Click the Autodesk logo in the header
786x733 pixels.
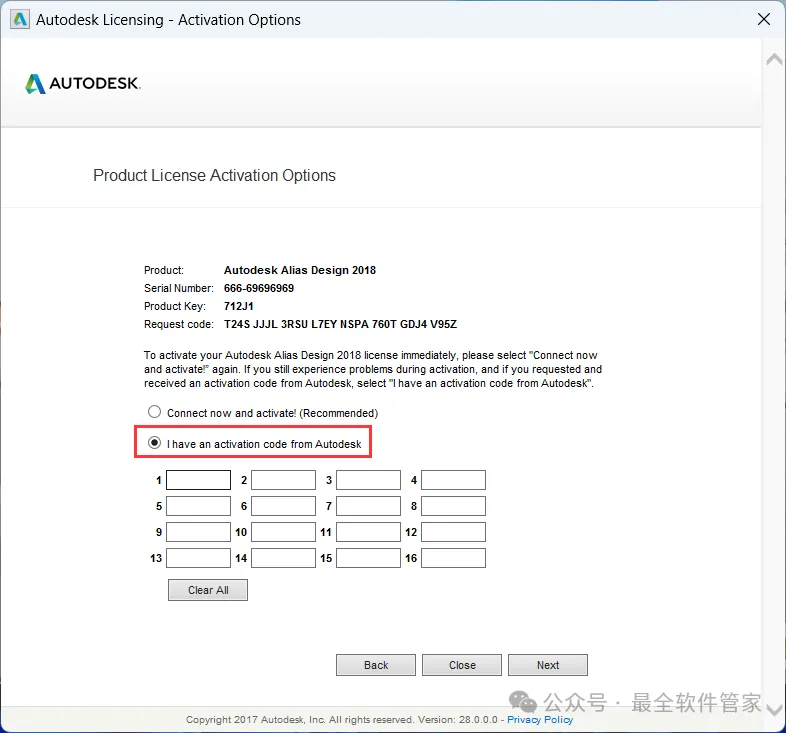(83, 83)
